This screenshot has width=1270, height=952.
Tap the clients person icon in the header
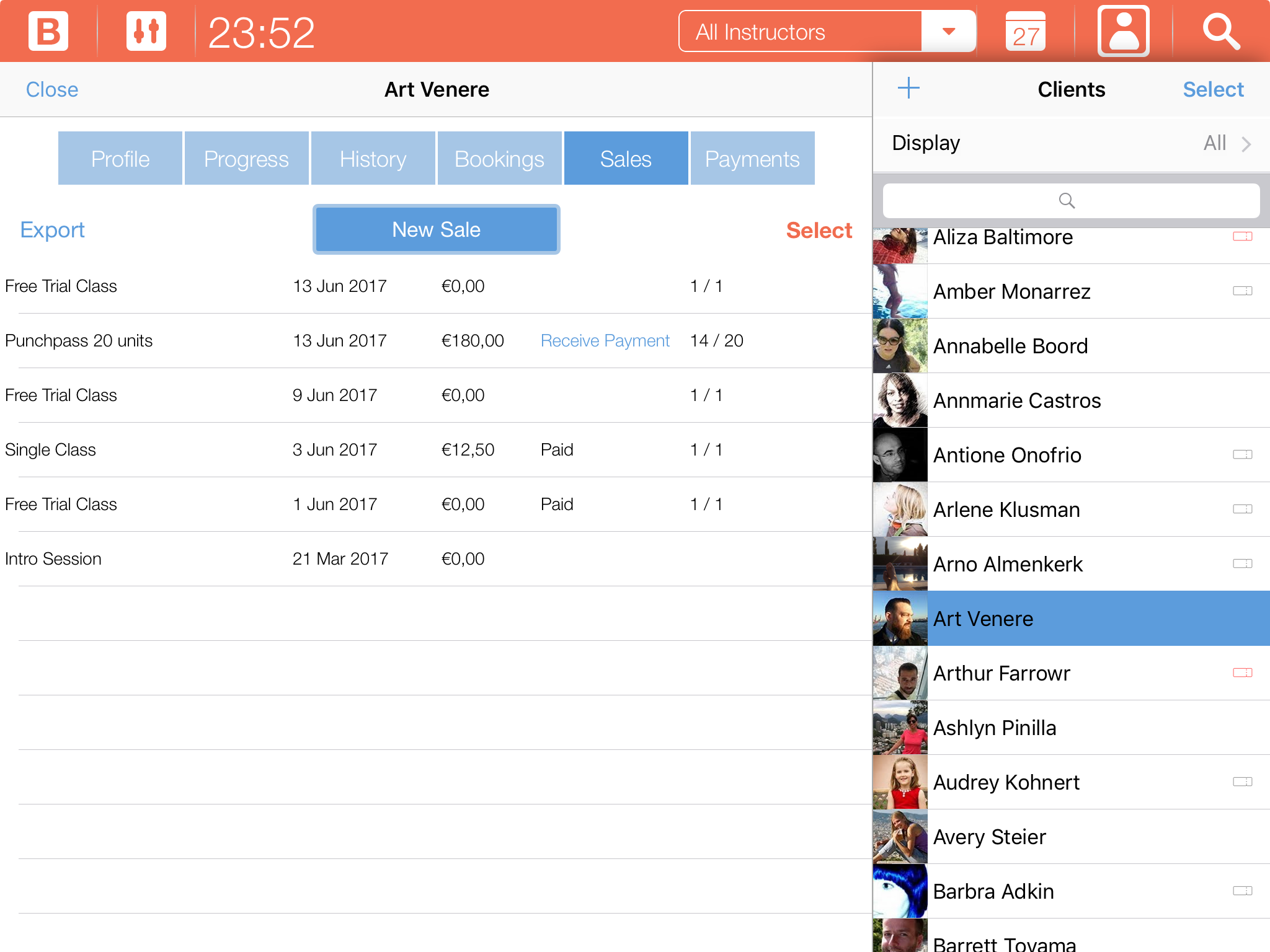[1123, 31]
